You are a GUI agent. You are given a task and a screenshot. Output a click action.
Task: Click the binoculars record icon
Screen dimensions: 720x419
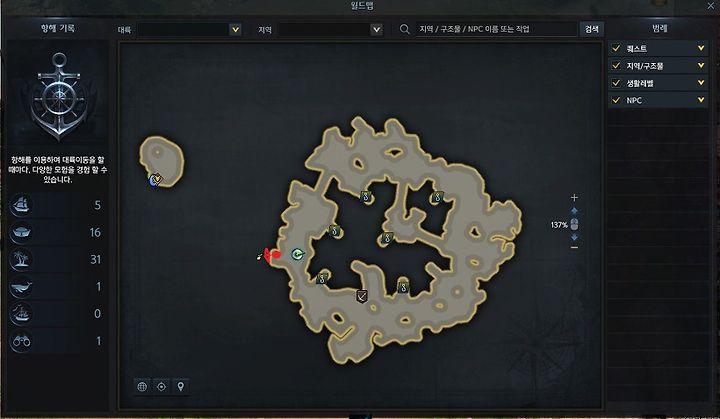pos(21,341)
